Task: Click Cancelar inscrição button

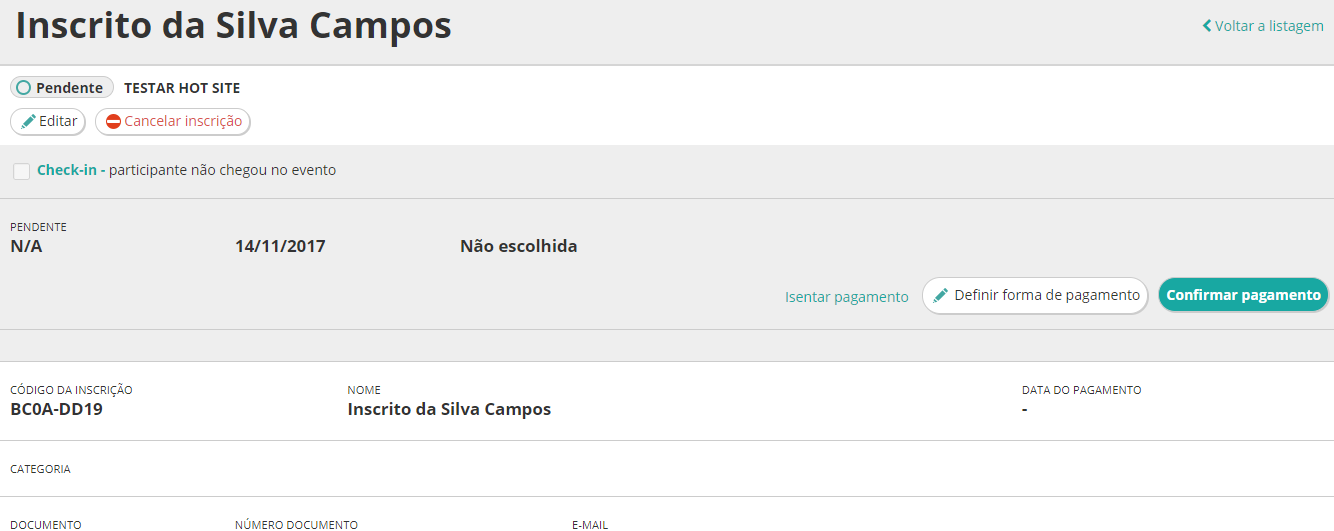Action: point(173,121)
